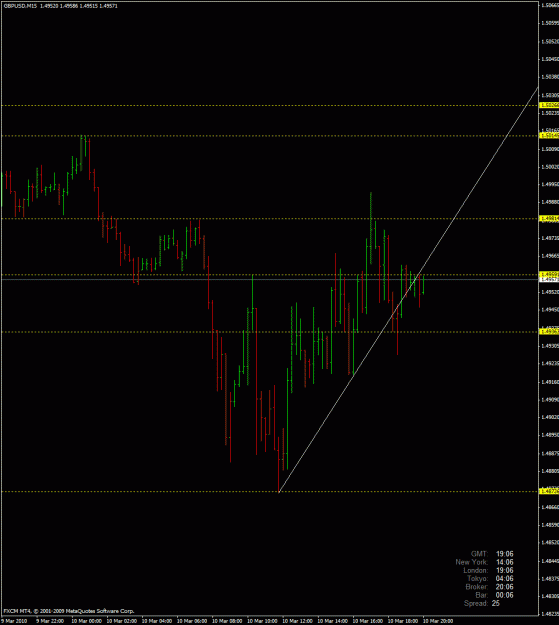The image size is (559, 625).
Task: Click the New York 14:06 clock value
Action: 504,562
